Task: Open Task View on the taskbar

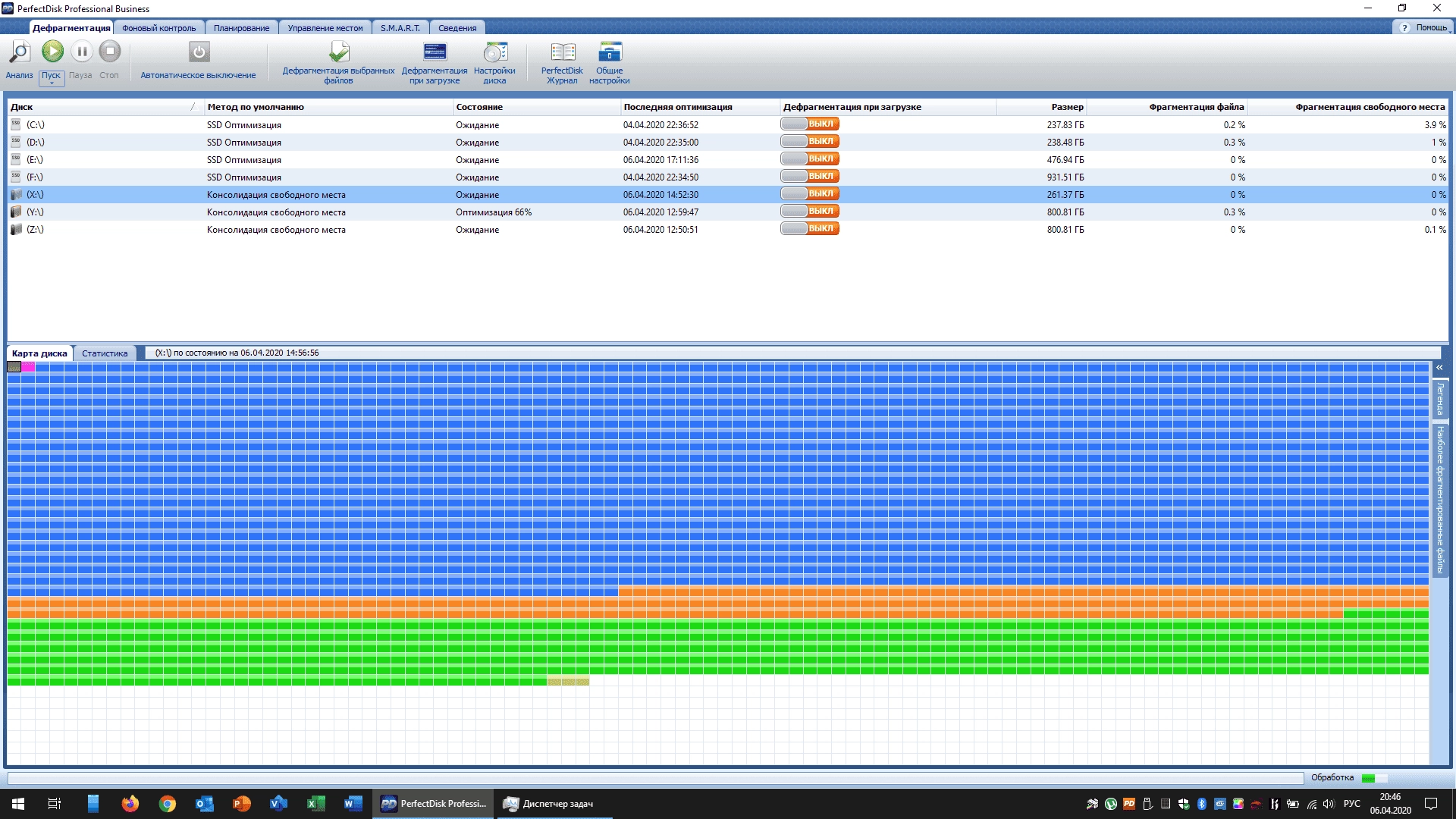Action: (x=55, y=804)
